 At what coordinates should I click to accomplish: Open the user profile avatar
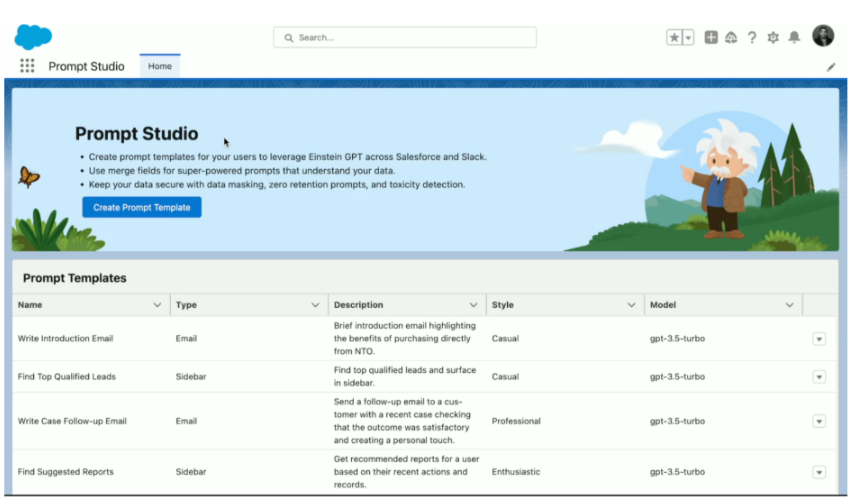click(823, 36)
